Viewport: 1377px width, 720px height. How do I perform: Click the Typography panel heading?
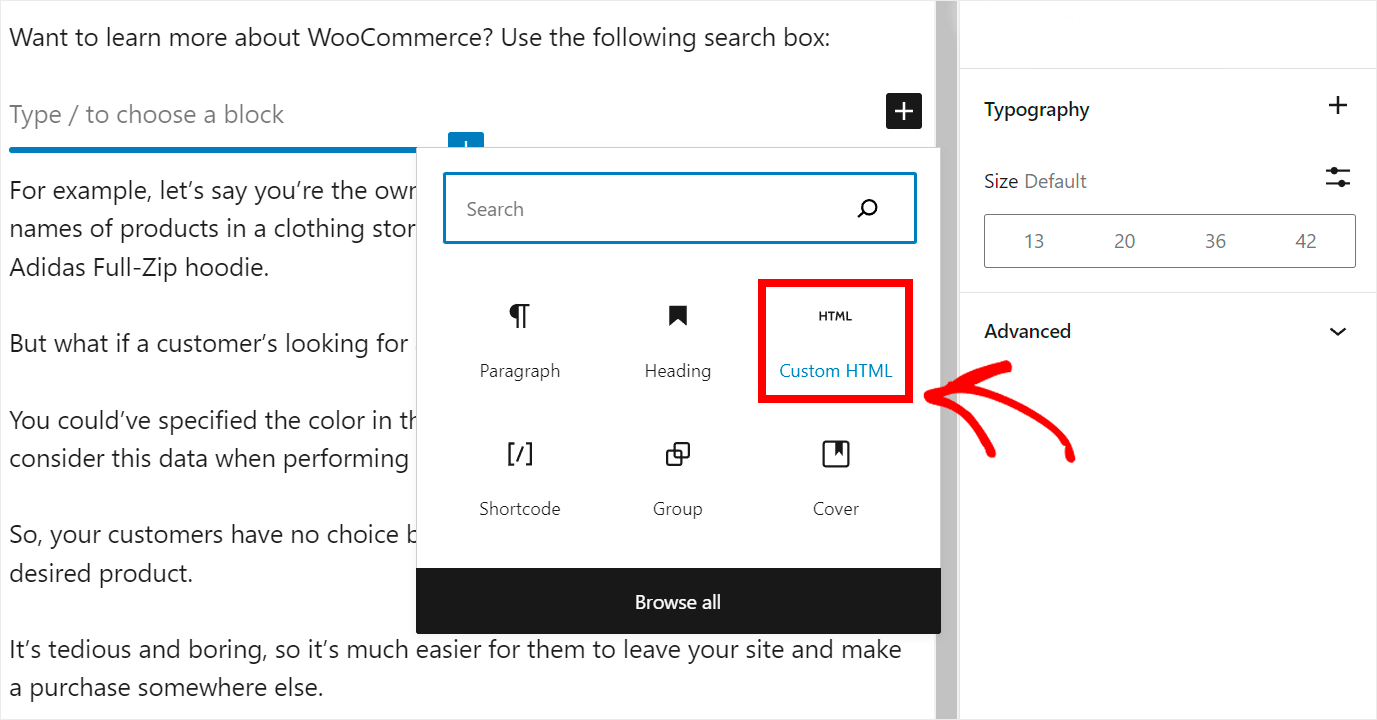click(x=1037, y=109)
